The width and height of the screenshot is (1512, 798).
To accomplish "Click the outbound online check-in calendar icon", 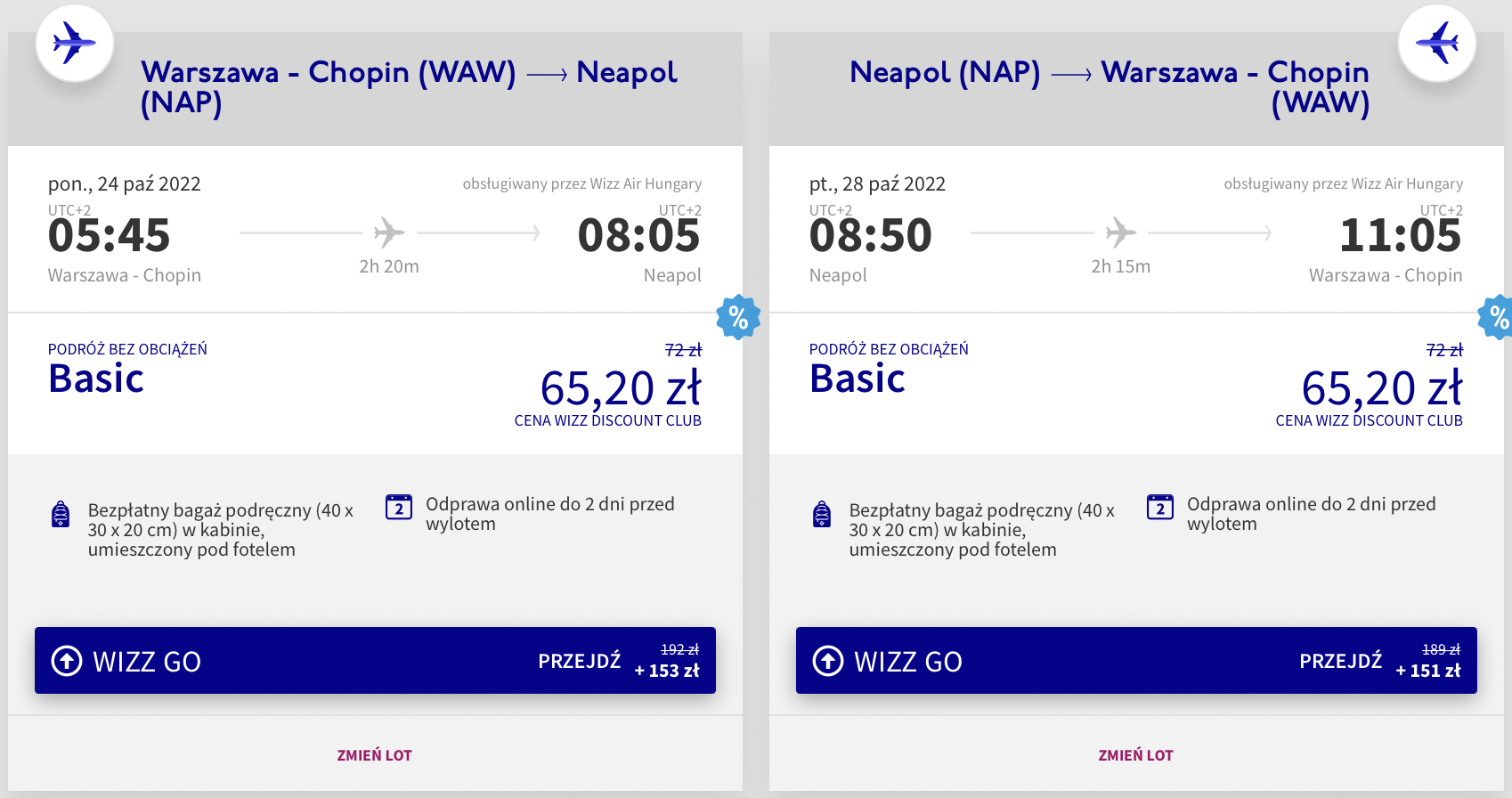I will pyautogui.click(x=399, y=507).
